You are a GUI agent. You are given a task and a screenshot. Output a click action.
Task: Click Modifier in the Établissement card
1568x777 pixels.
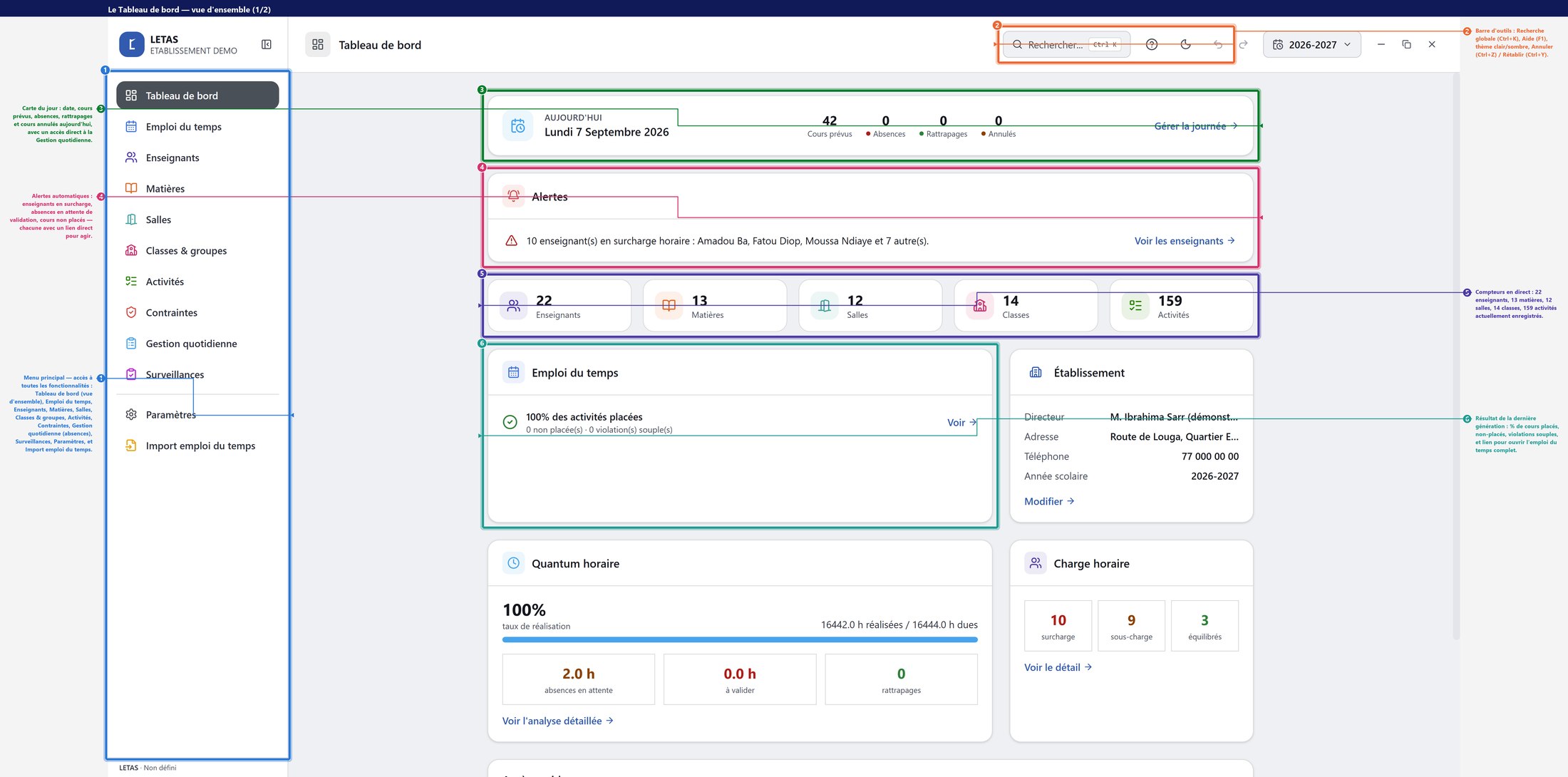coord(1049,501)
